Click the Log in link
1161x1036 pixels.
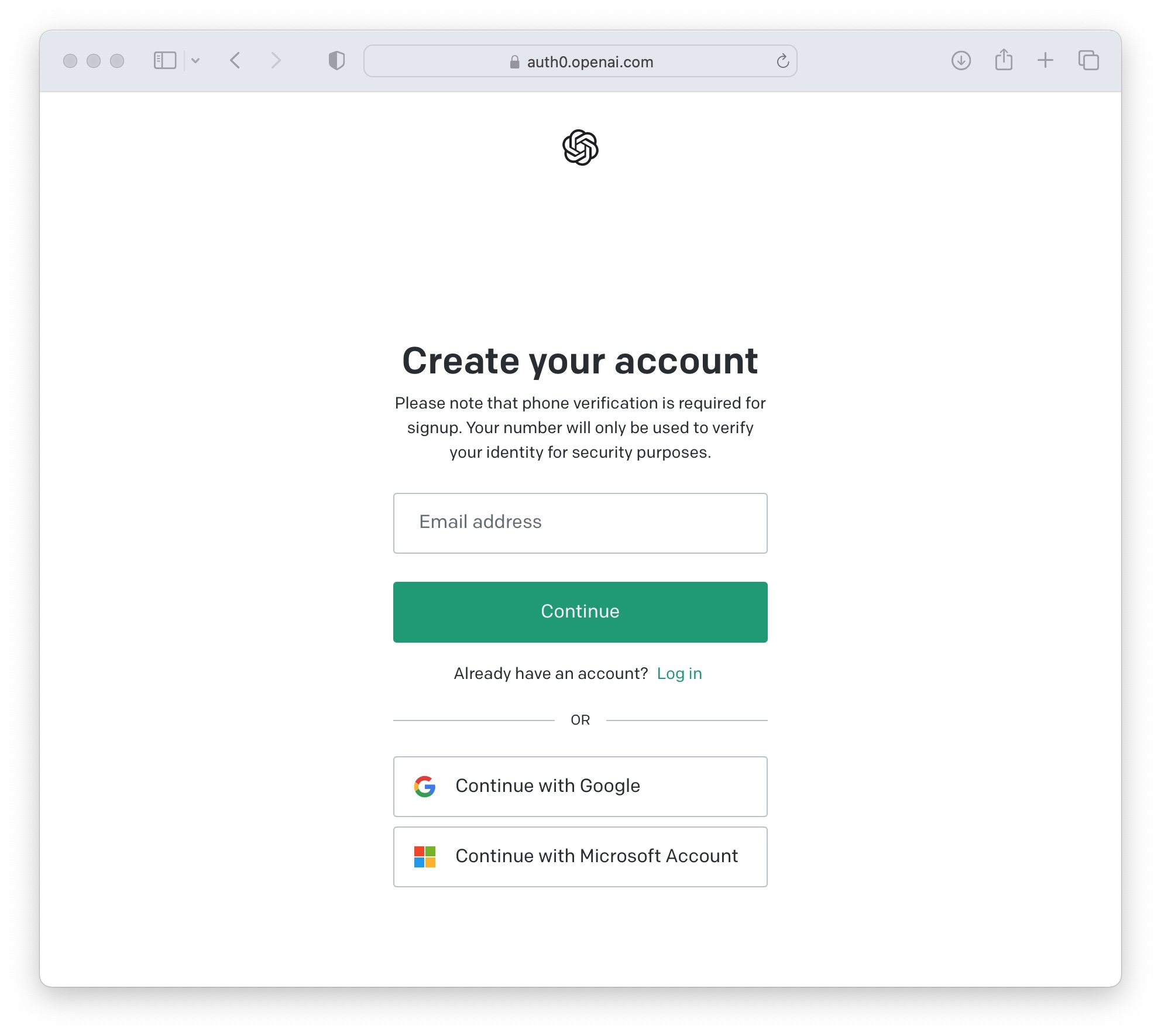coord(680,673)
